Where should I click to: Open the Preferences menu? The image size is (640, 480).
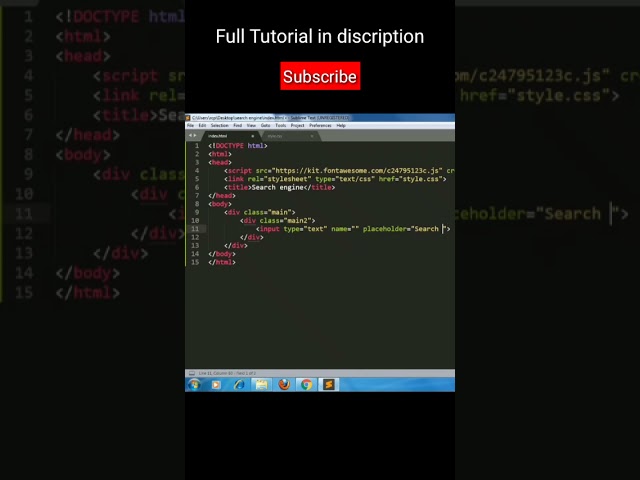(320, 125)
